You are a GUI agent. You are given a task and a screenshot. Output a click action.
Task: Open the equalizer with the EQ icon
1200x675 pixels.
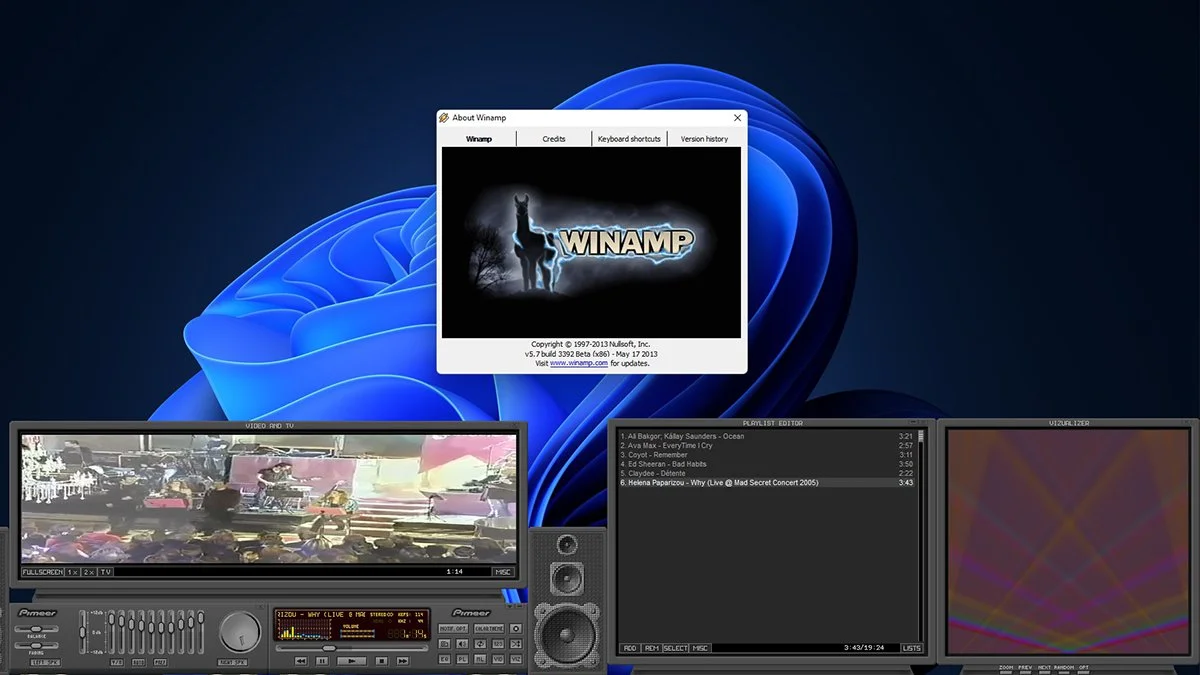pyautogui.click(x=446, y=659)
